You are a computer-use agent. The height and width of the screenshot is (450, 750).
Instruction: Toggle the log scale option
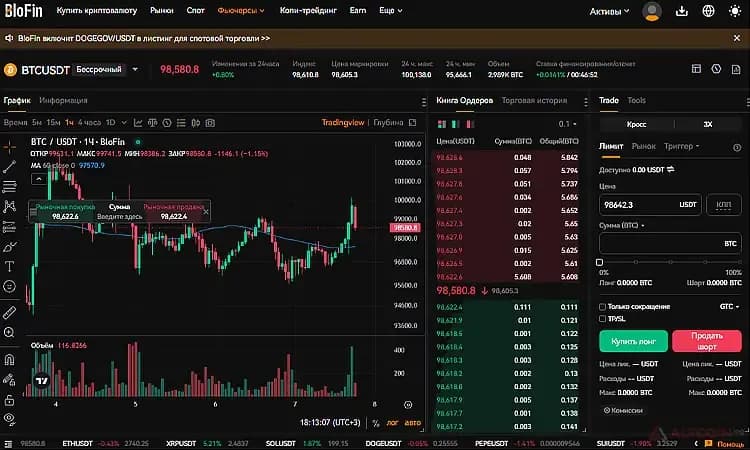coord(392,423)
